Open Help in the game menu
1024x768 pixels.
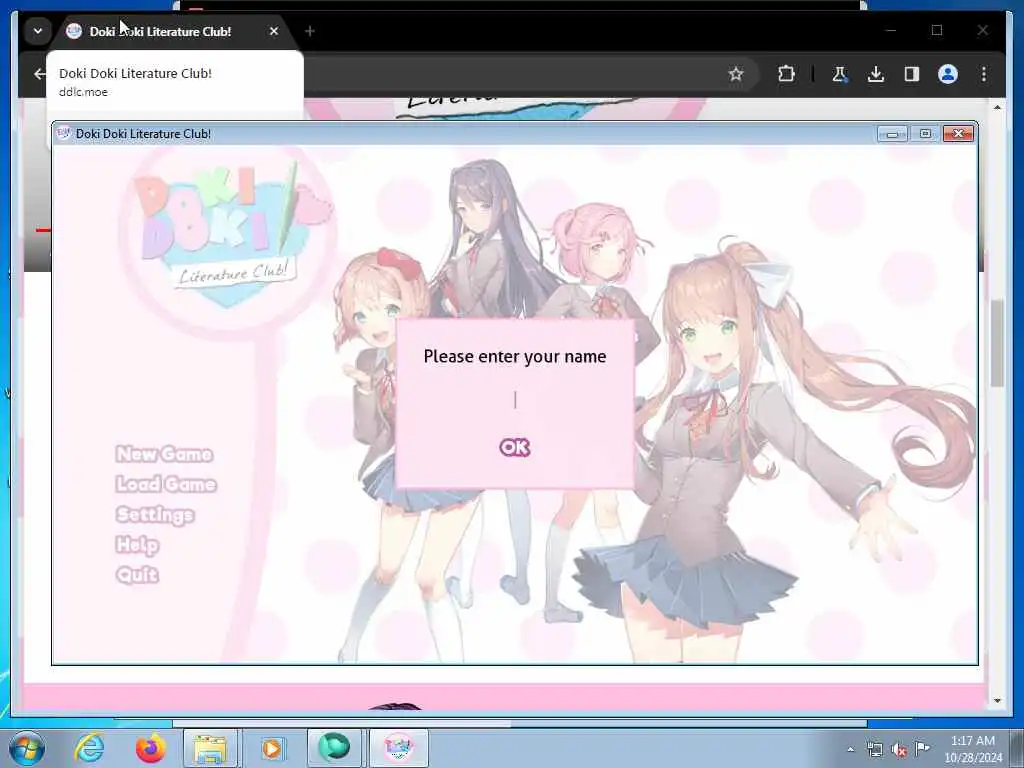(x=137, y=545)
